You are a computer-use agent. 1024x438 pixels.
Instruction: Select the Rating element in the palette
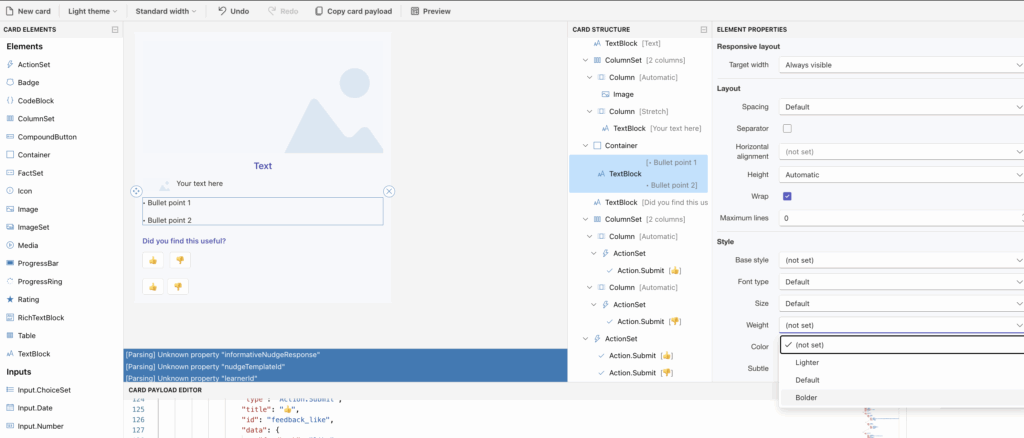23,300
